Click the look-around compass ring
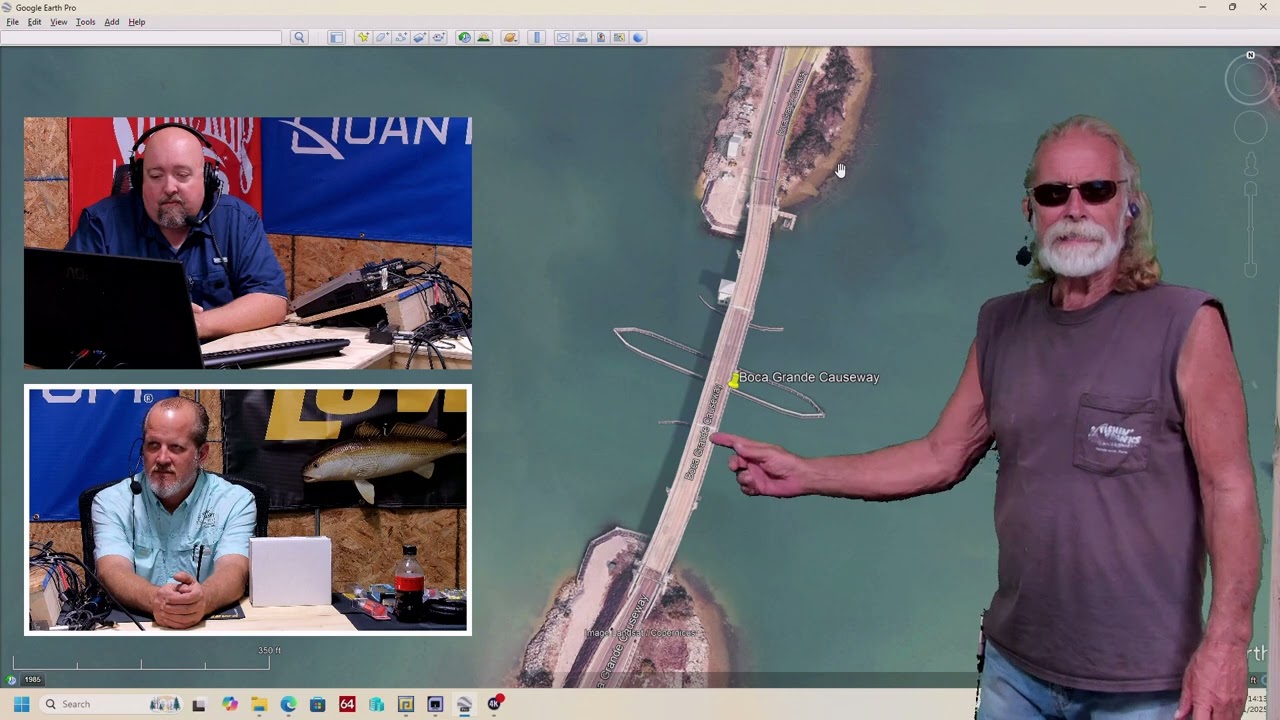The height and width of the screenshot is (720, 1280). (x=1250, y=80)
